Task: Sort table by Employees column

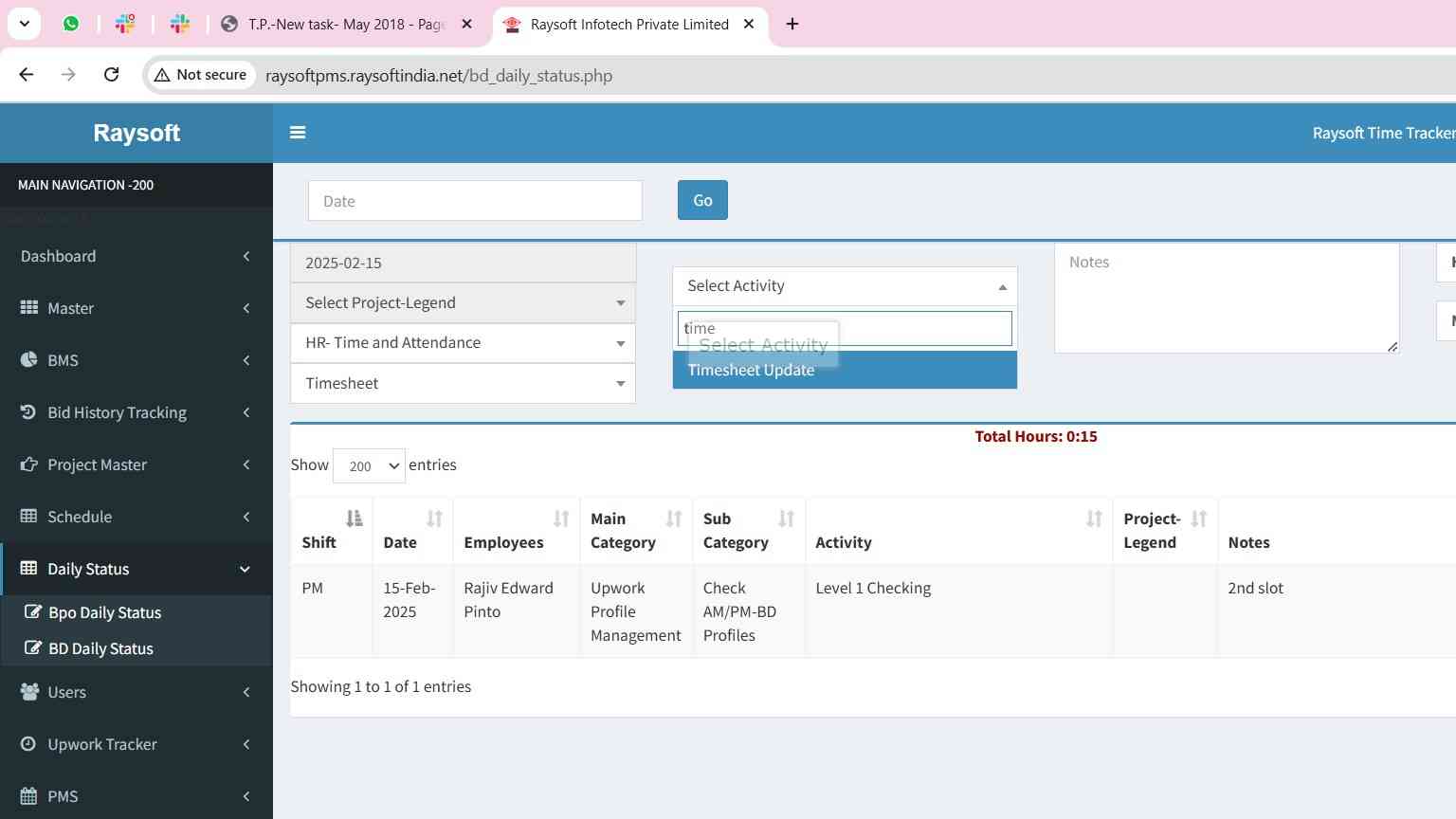Action: coord(561,519)
